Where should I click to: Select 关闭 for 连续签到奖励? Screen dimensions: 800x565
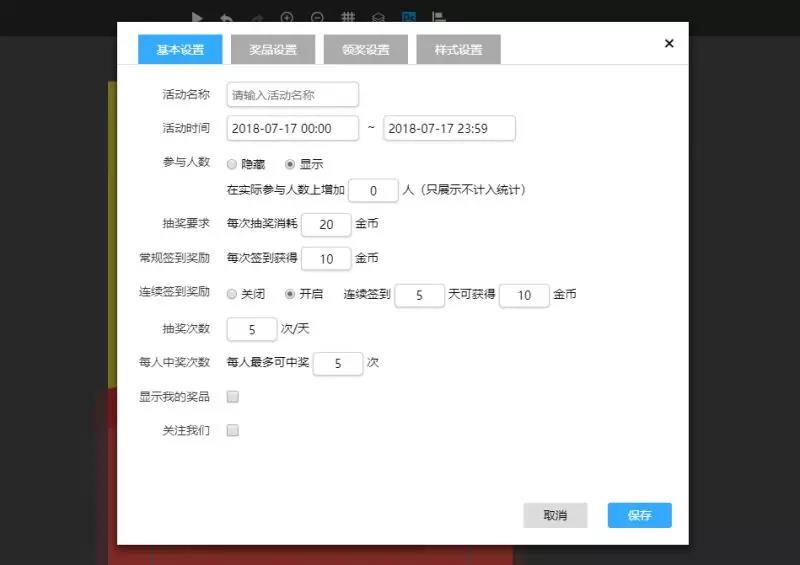(x=232, y=294)
